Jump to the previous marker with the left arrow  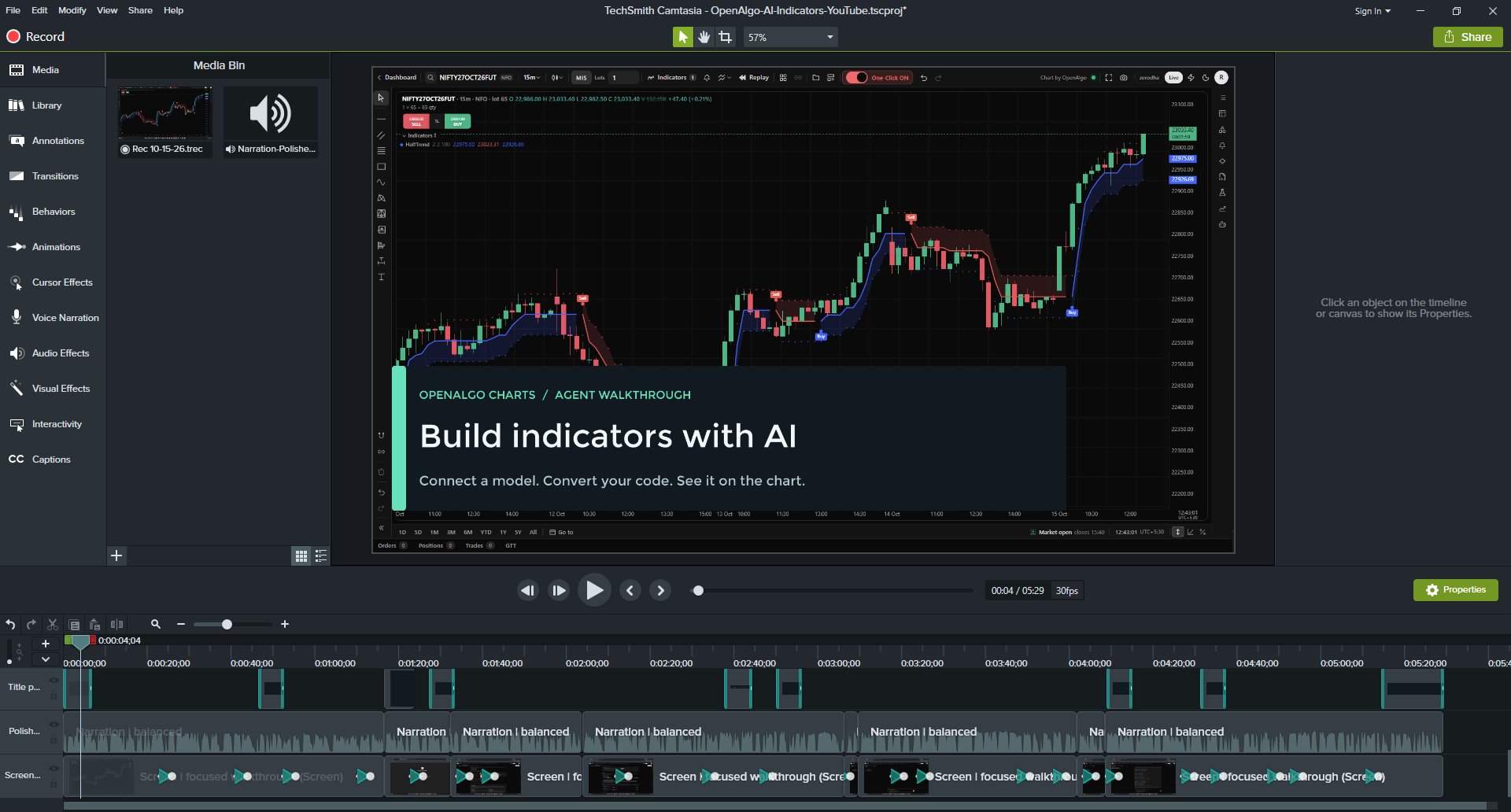click(x=630, y=590)
